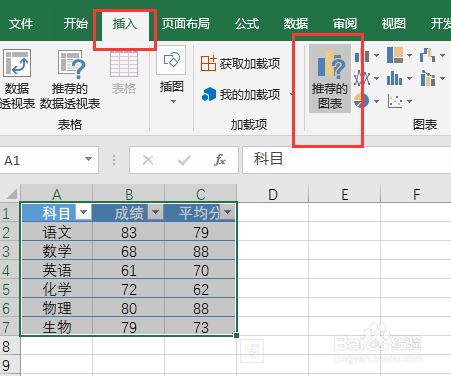451x376 pixels.
Task: Select row 9 header
Action: point(10,365)
